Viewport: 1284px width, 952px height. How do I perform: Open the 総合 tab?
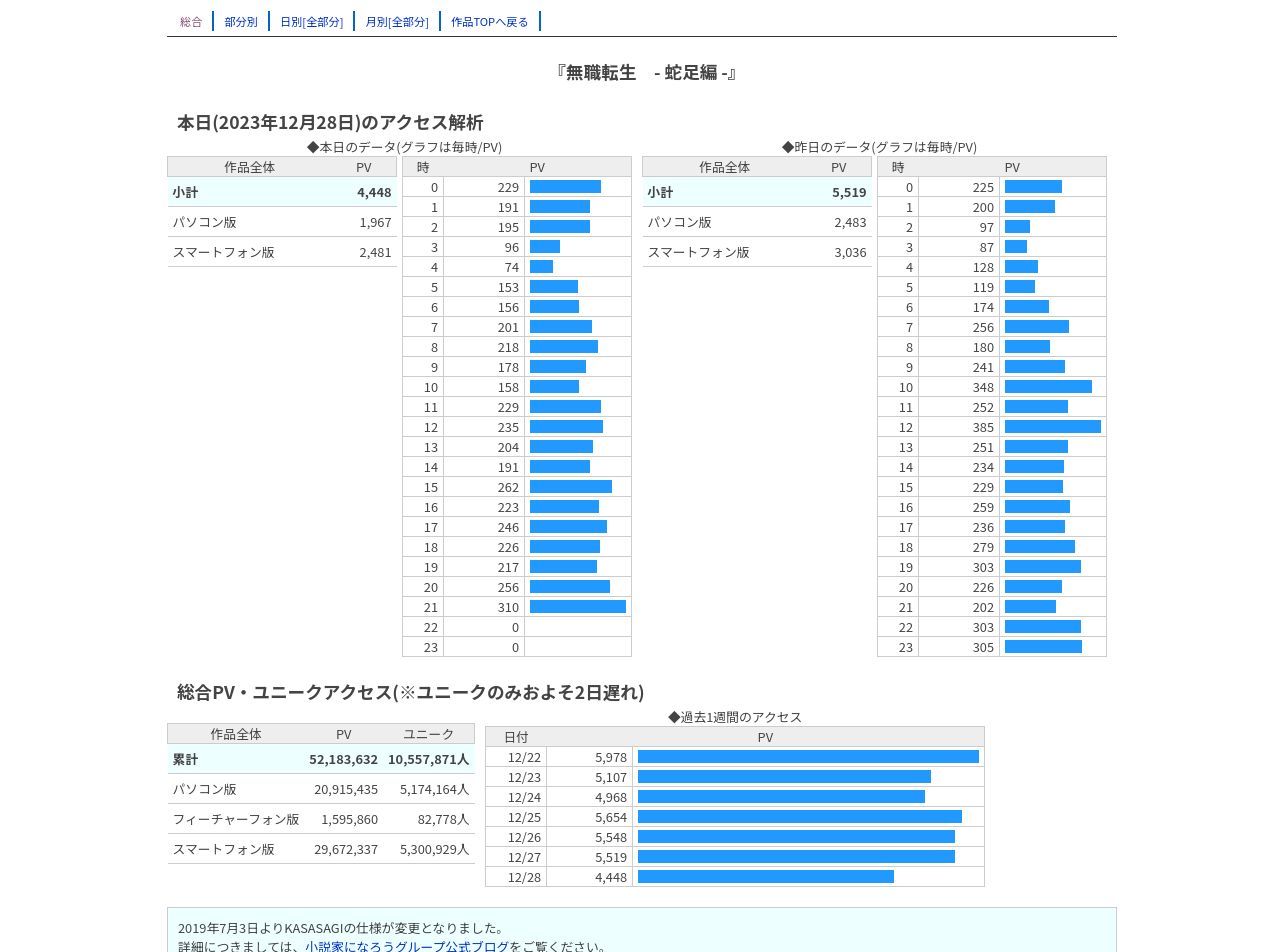point(191,21)
